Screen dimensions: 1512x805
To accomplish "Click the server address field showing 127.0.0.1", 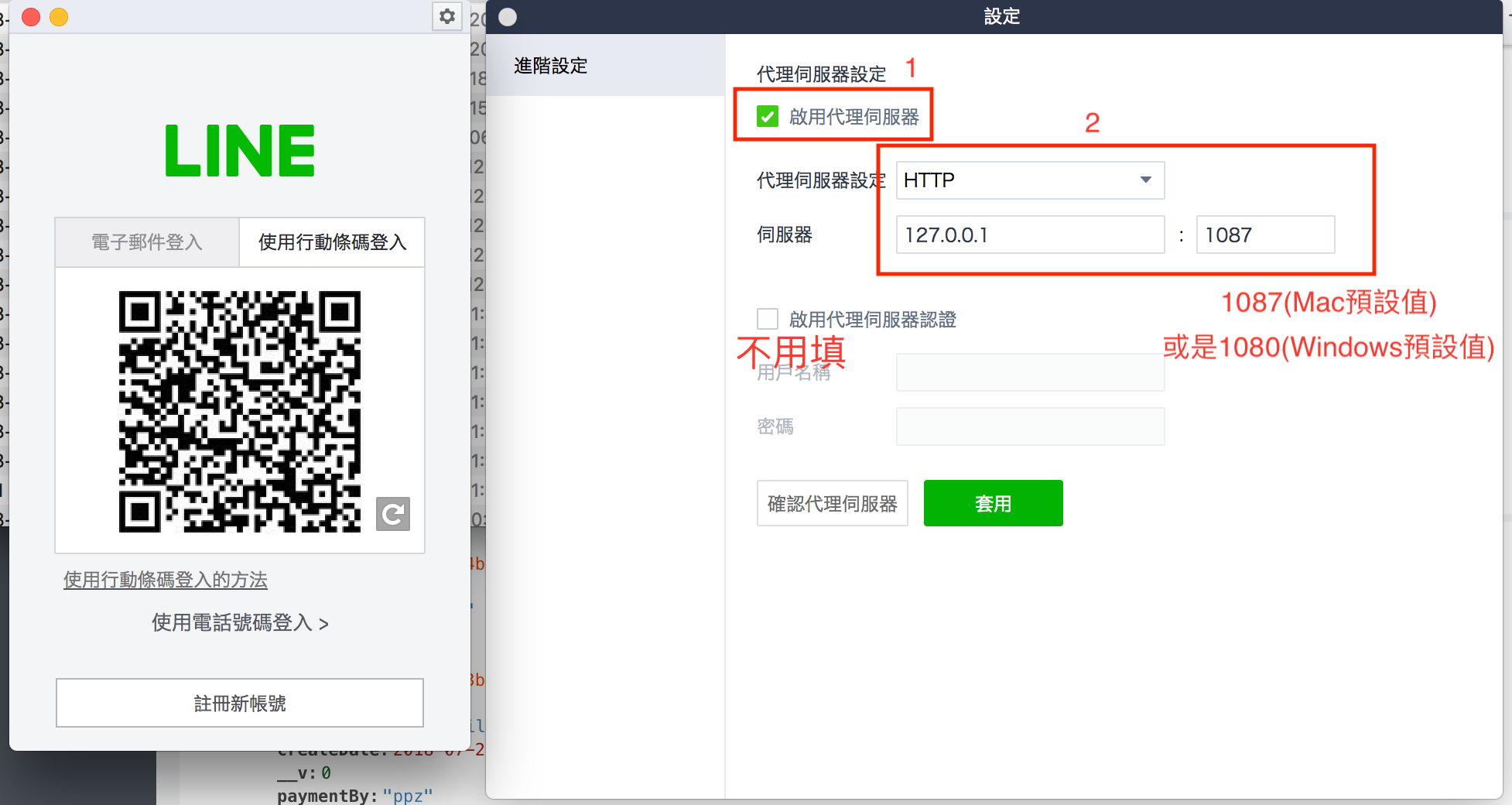I will tap(1029, 235).
